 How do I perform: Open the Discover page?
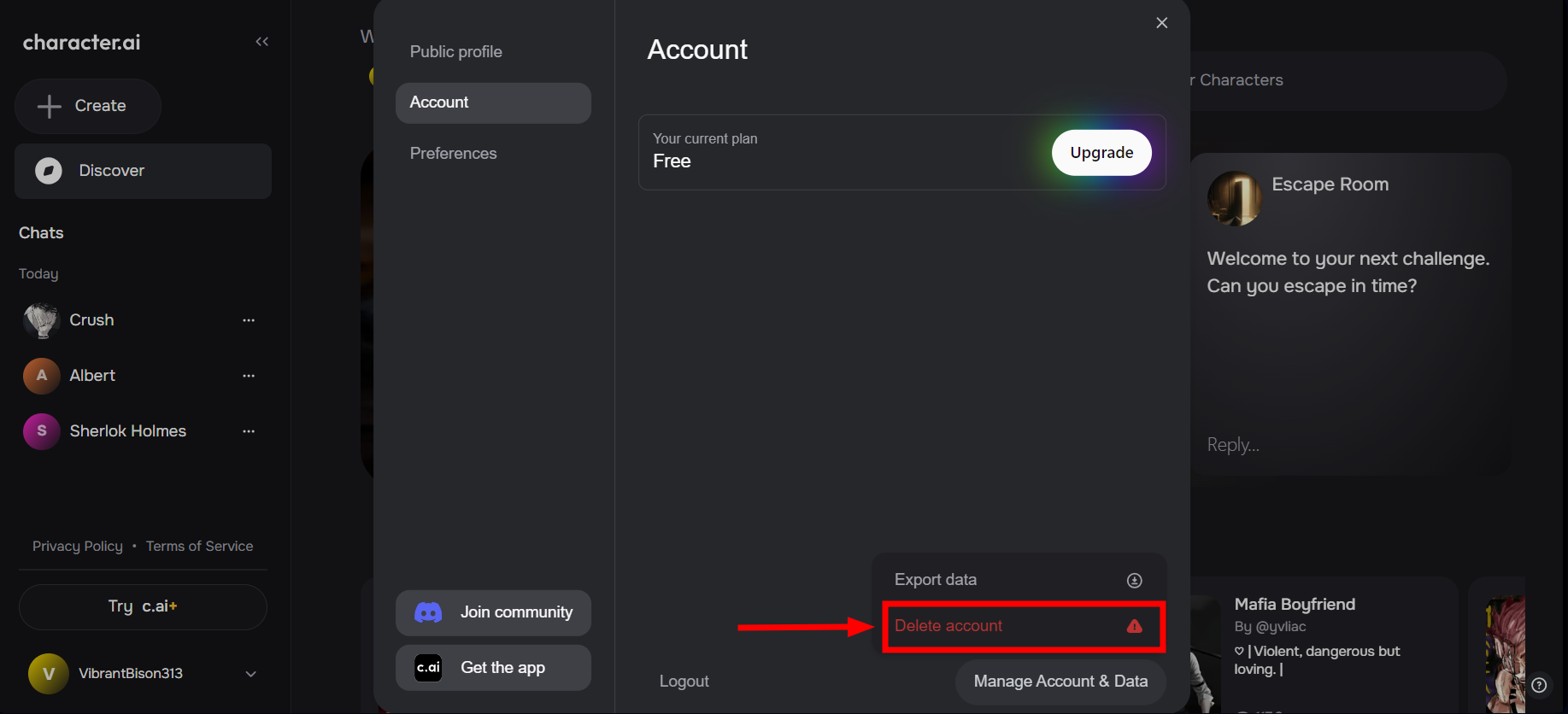143,171
